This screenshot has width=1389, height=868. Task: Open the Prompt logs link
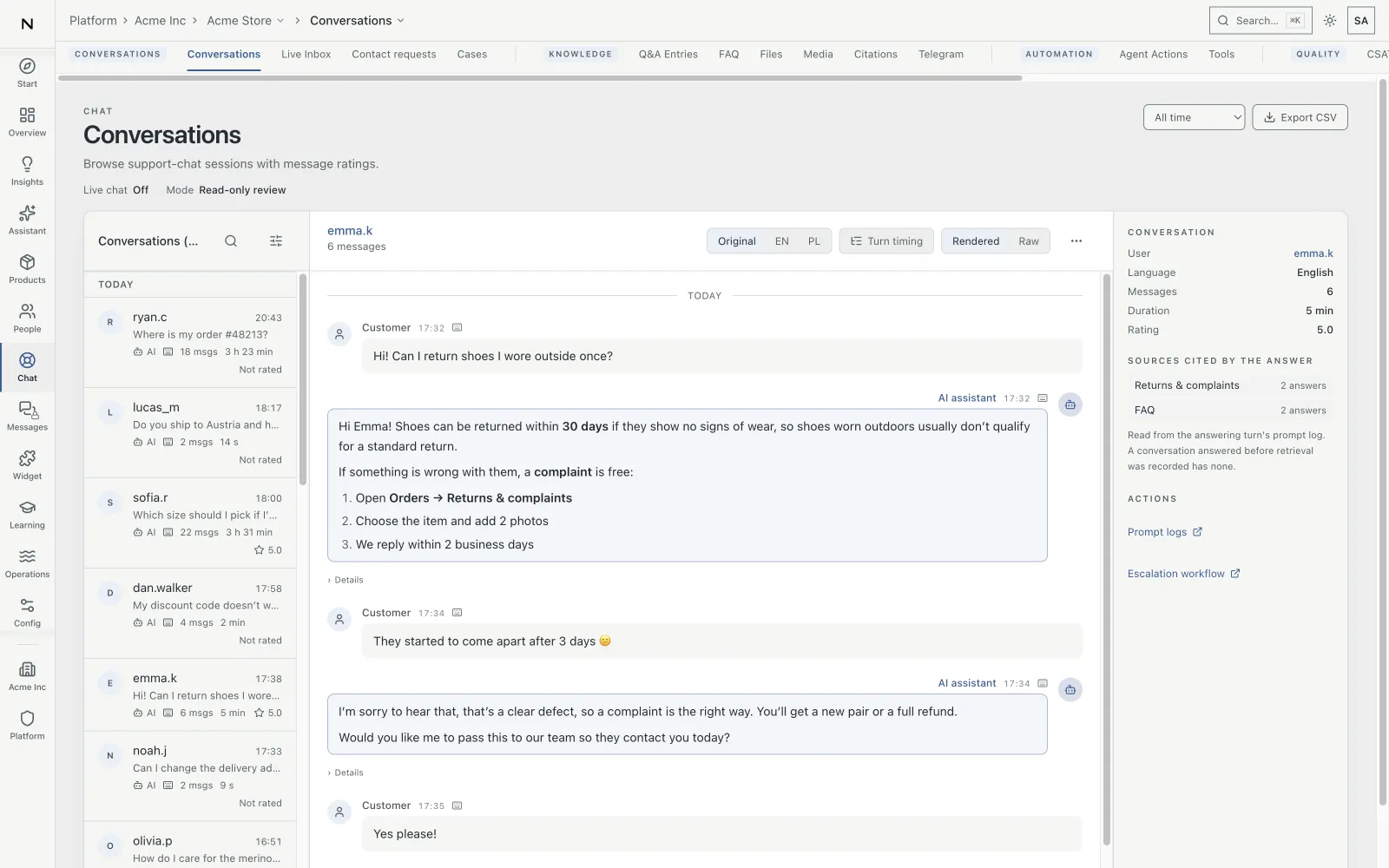(1164, 532)
